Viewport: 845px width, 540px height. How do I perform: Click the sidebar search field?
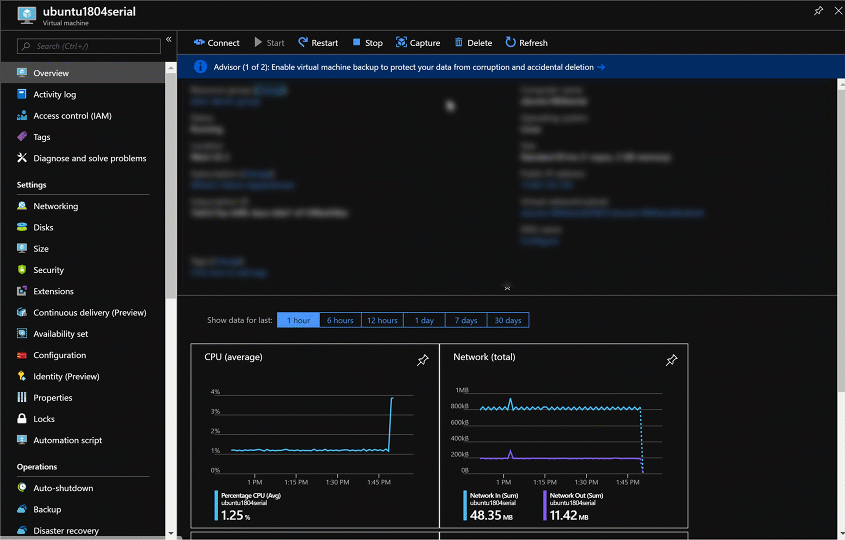(90, 46)
